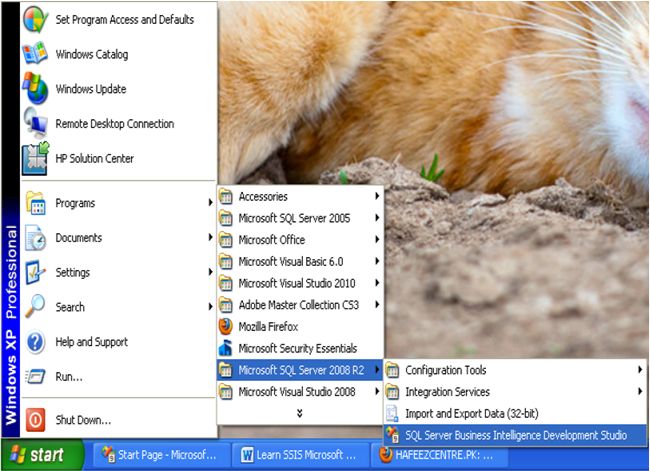650x471 pixels.
Task: Click the Adobe Master Collection CS3 folder icon
Action: pos(226,305)
